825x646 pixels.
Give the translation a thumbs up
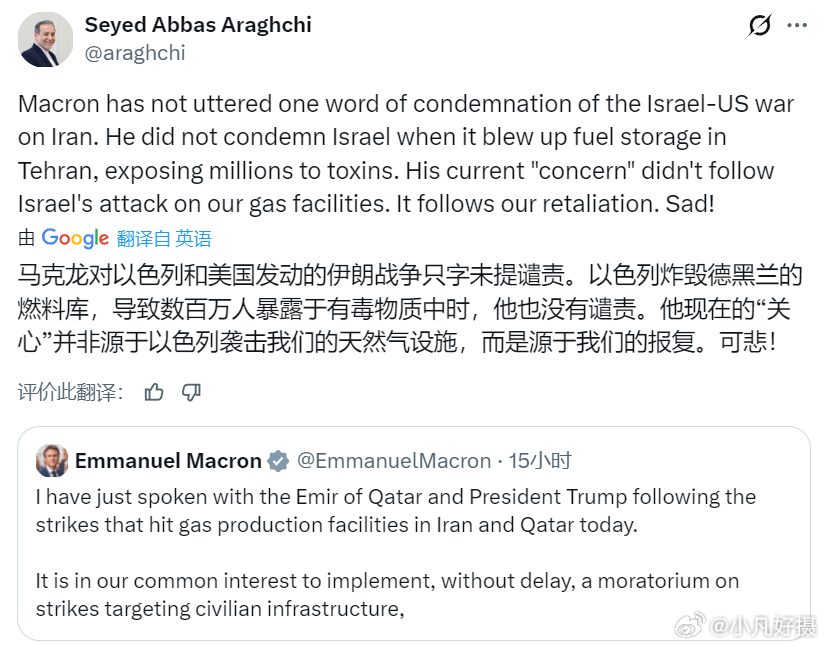point(153,392)
